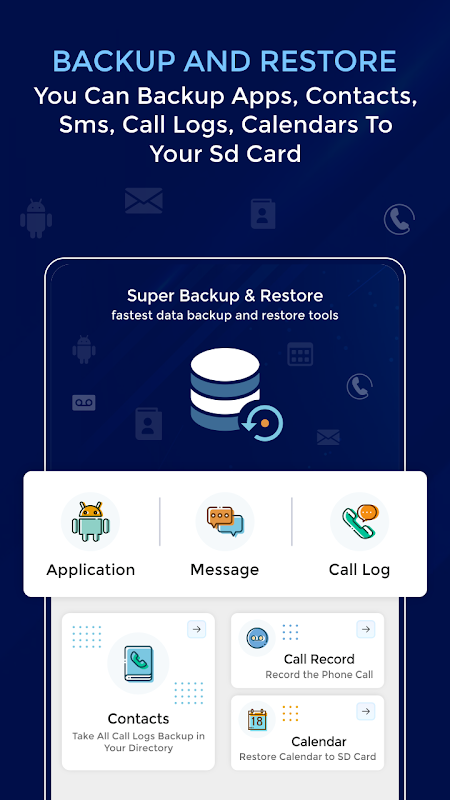Select the Application label
The image size is (450, 800).
(x=91, y=570)
